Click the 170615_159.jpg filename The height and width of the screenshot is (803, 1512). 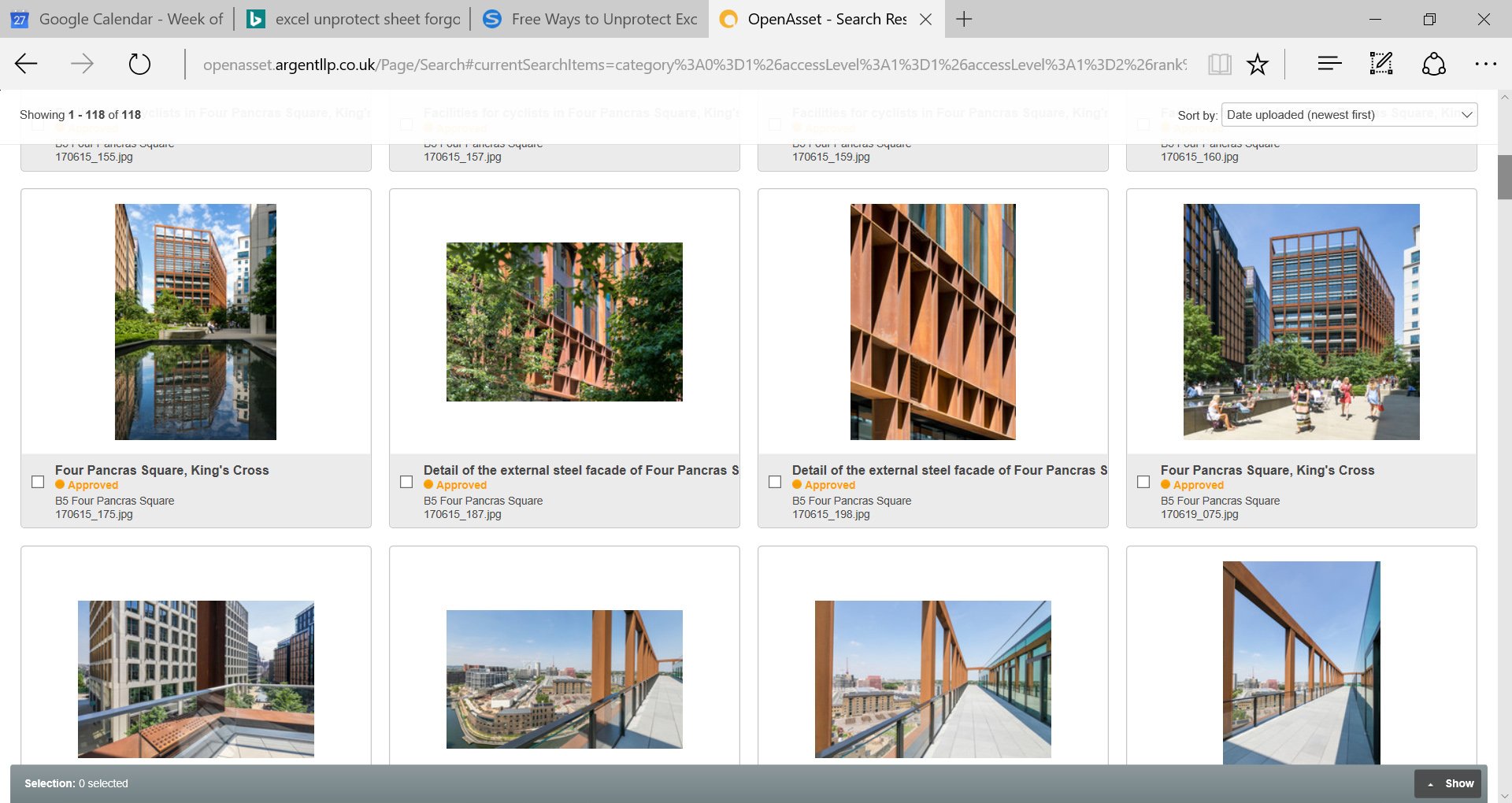(831, 157)
